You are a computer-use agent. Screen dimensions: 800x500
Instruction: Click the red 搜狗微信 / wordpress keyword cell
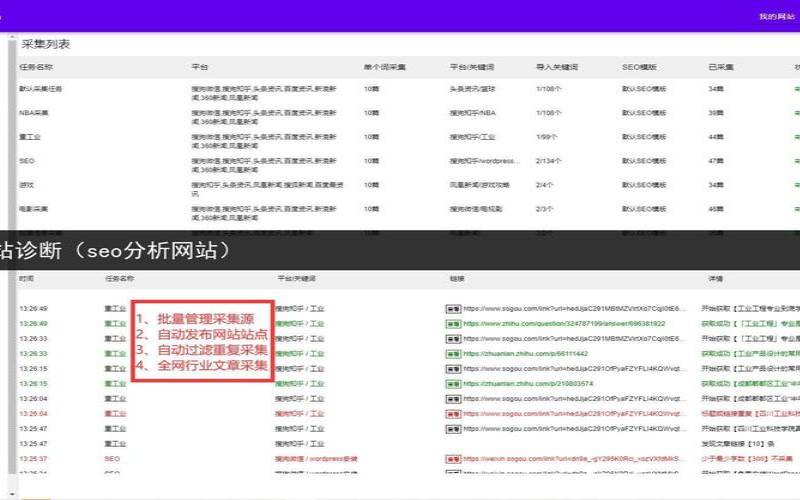click(x=316, y=459)
